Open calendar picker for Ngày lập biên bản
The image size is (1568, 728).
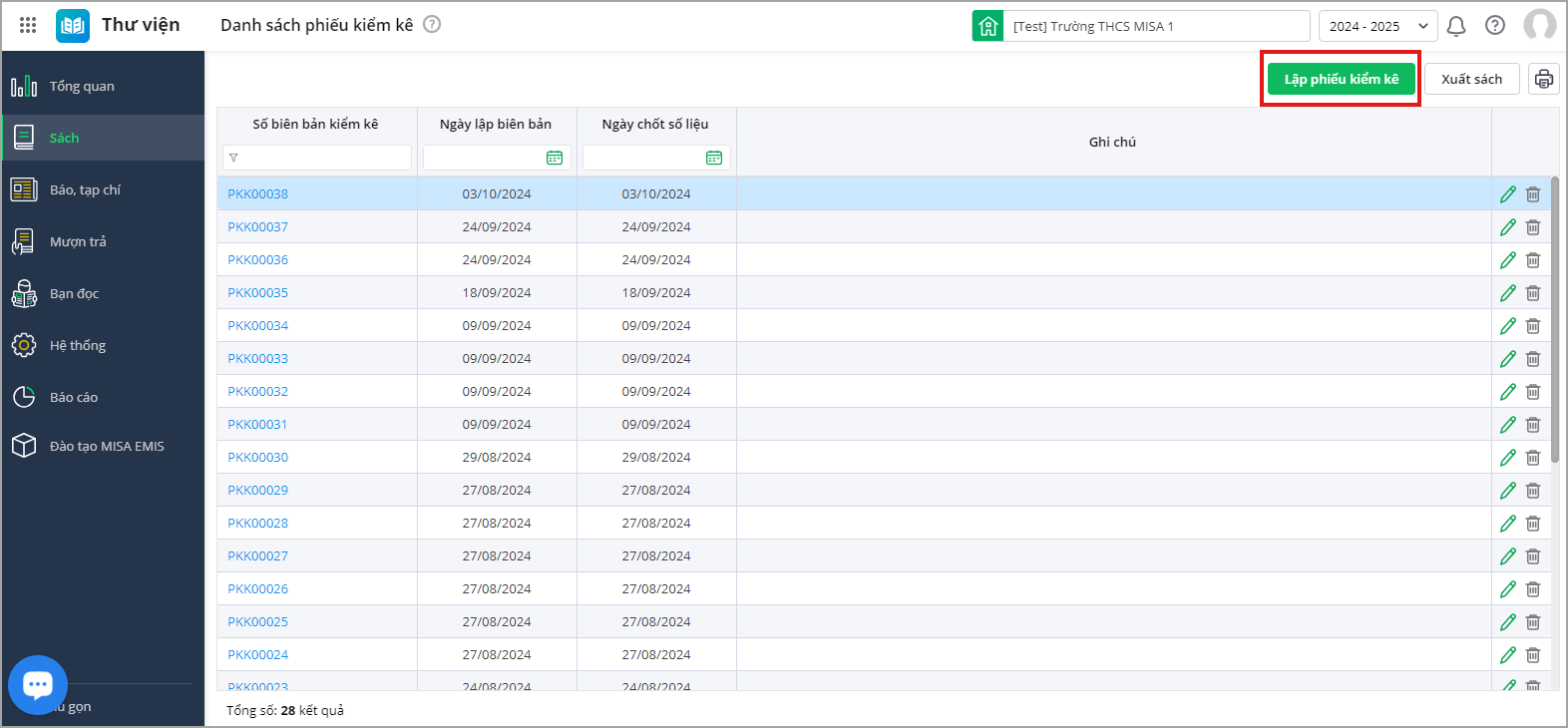[x=555, y=158]
